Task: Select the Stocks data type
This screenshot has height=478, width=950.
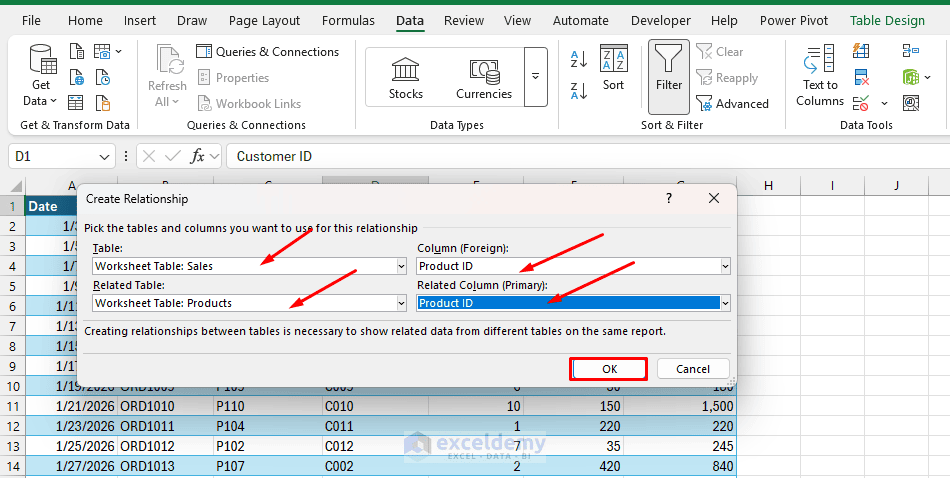Action: click(406, 78)
